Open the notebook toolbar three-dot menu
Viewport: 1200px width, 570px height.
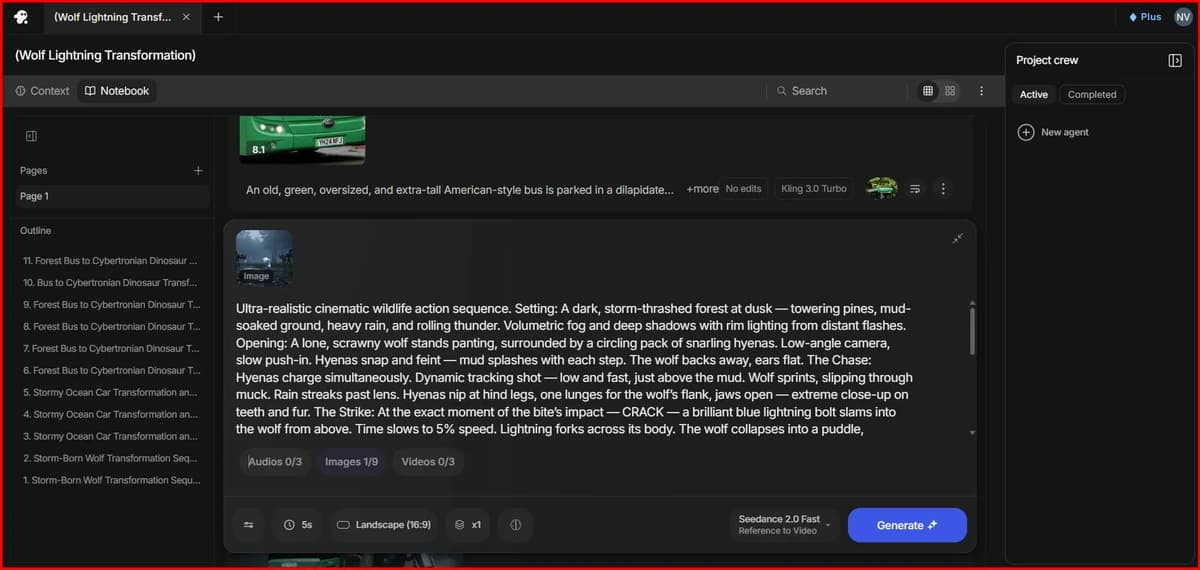point(981,91)
